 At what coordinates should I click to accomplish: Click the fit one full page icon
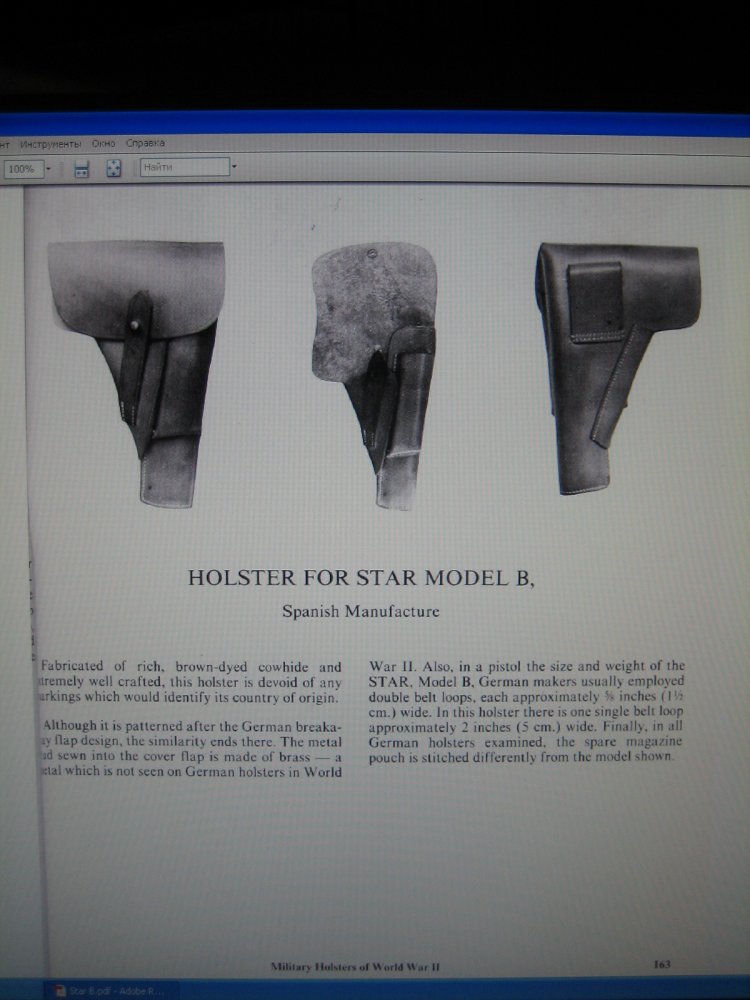pos(114,168)
